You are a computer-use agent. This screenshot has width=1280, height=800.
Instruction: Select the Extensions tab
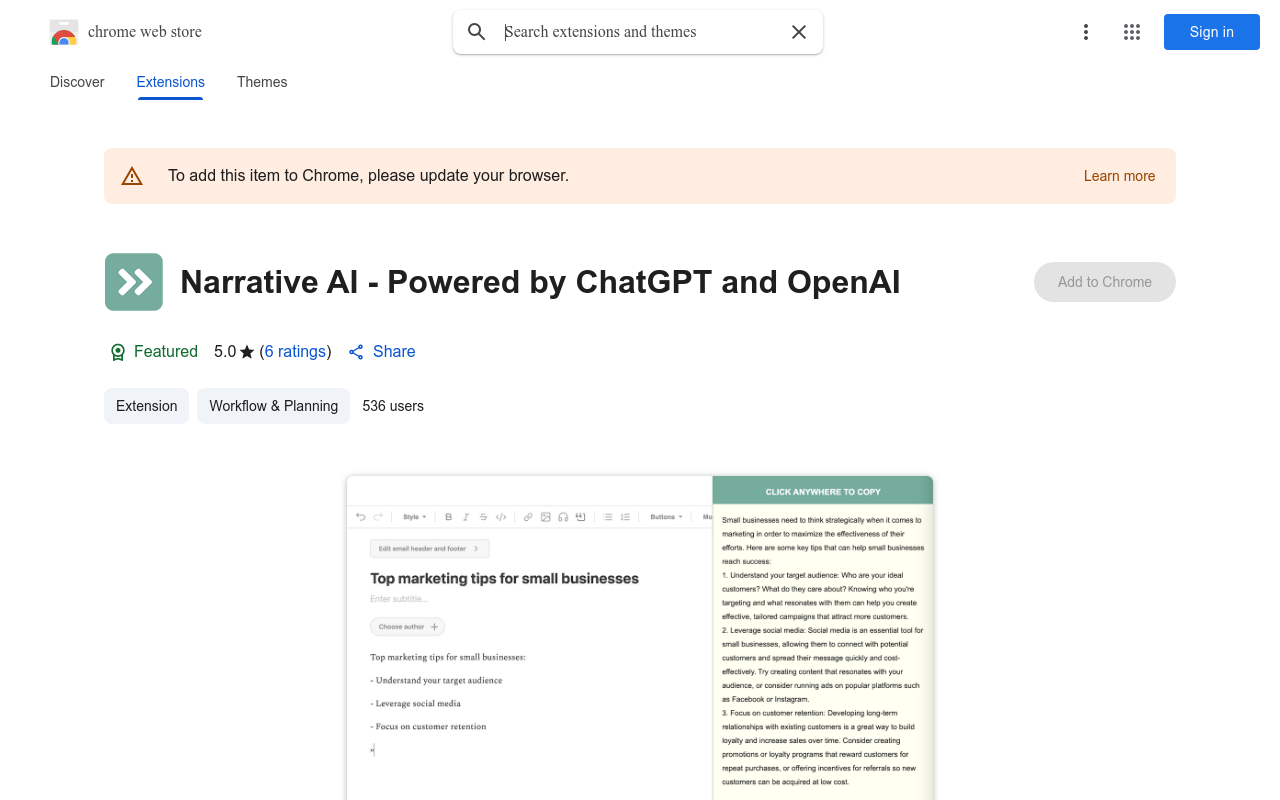pyautogui.click(x=171, y=82)
